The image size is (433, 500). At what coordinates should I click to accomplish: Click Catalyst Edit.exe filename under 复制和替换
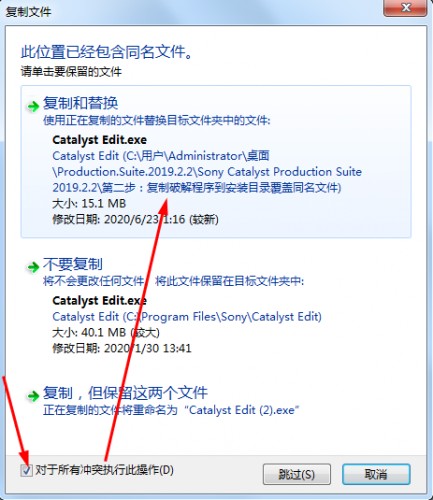pyautogui.click(x=100, y=140)
